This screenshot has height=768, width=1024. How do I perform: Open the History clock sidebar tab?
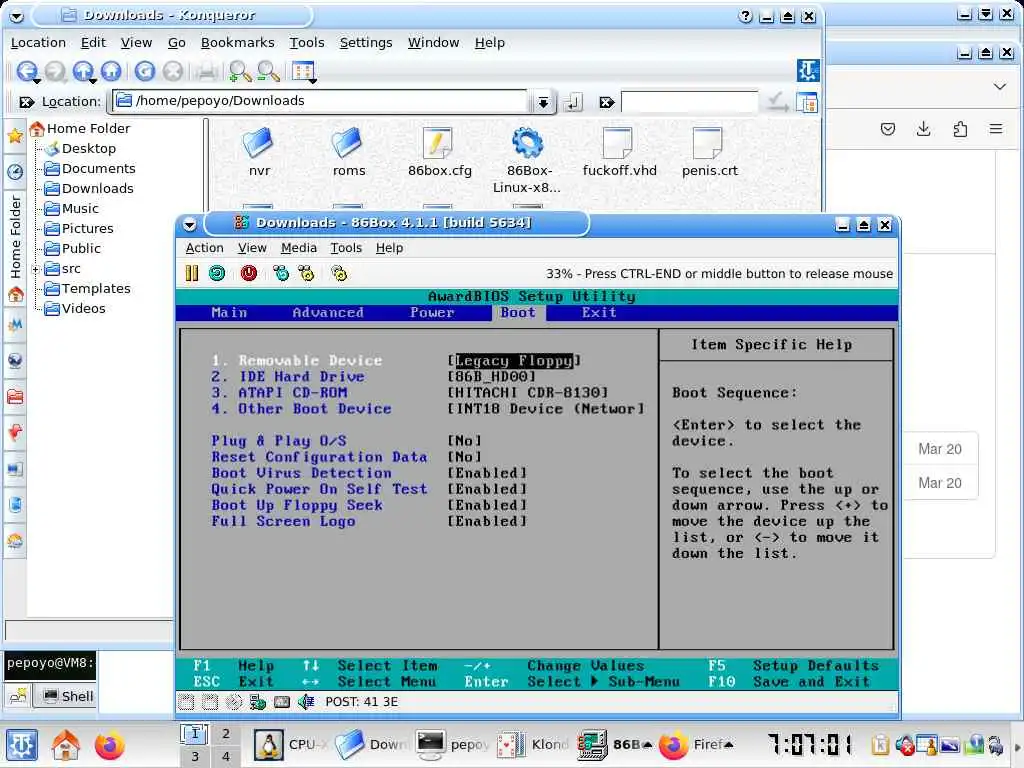(15, 172)
